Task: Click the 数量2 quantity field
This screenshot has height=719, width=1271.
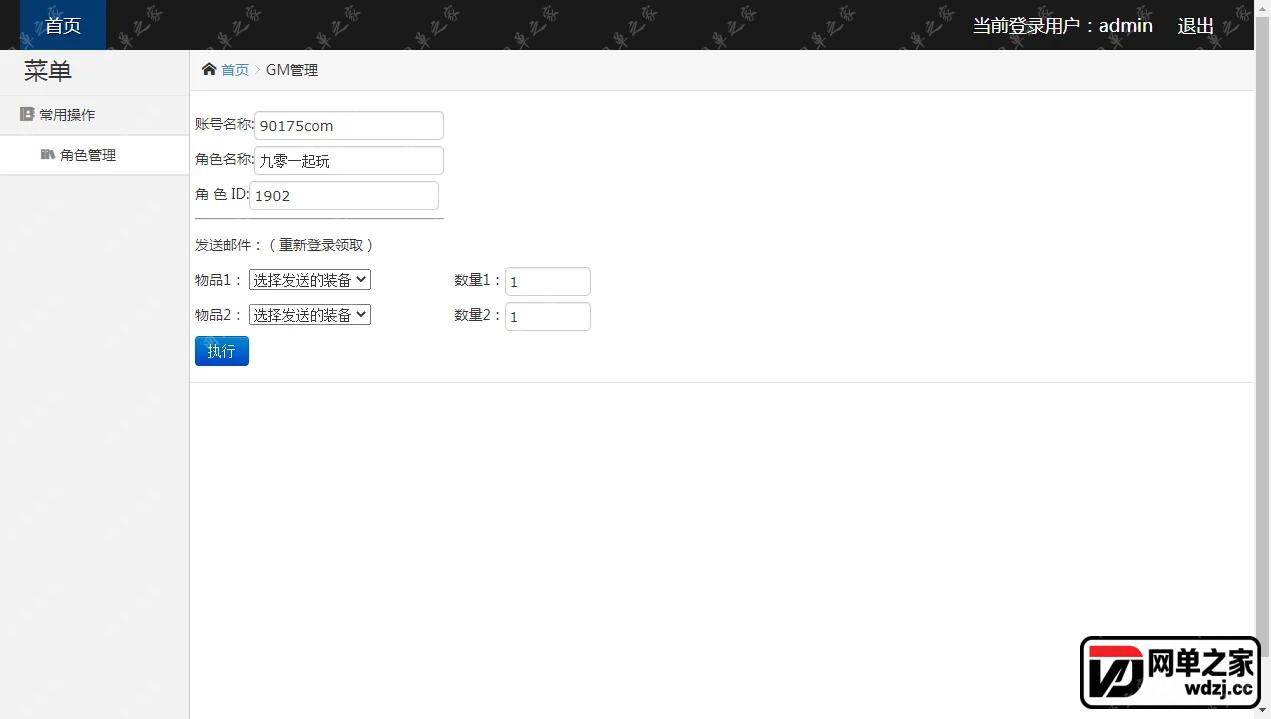Action: pos(548,316)
